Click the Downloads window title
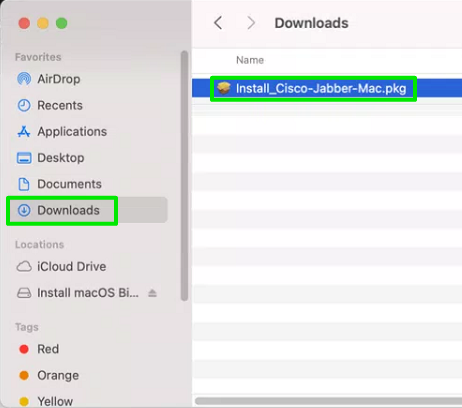462x408 pixels. tap(311, 23)
